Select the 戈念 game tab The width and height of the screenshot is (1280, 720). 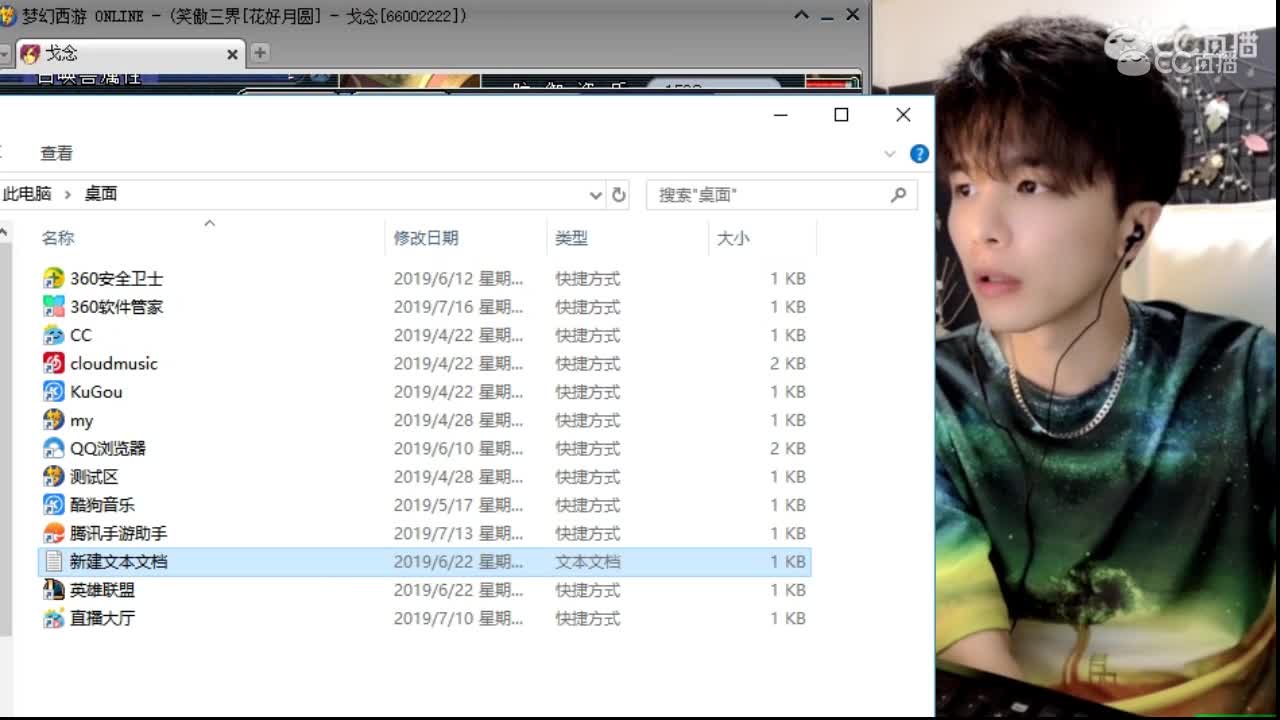tap(58, 53)
